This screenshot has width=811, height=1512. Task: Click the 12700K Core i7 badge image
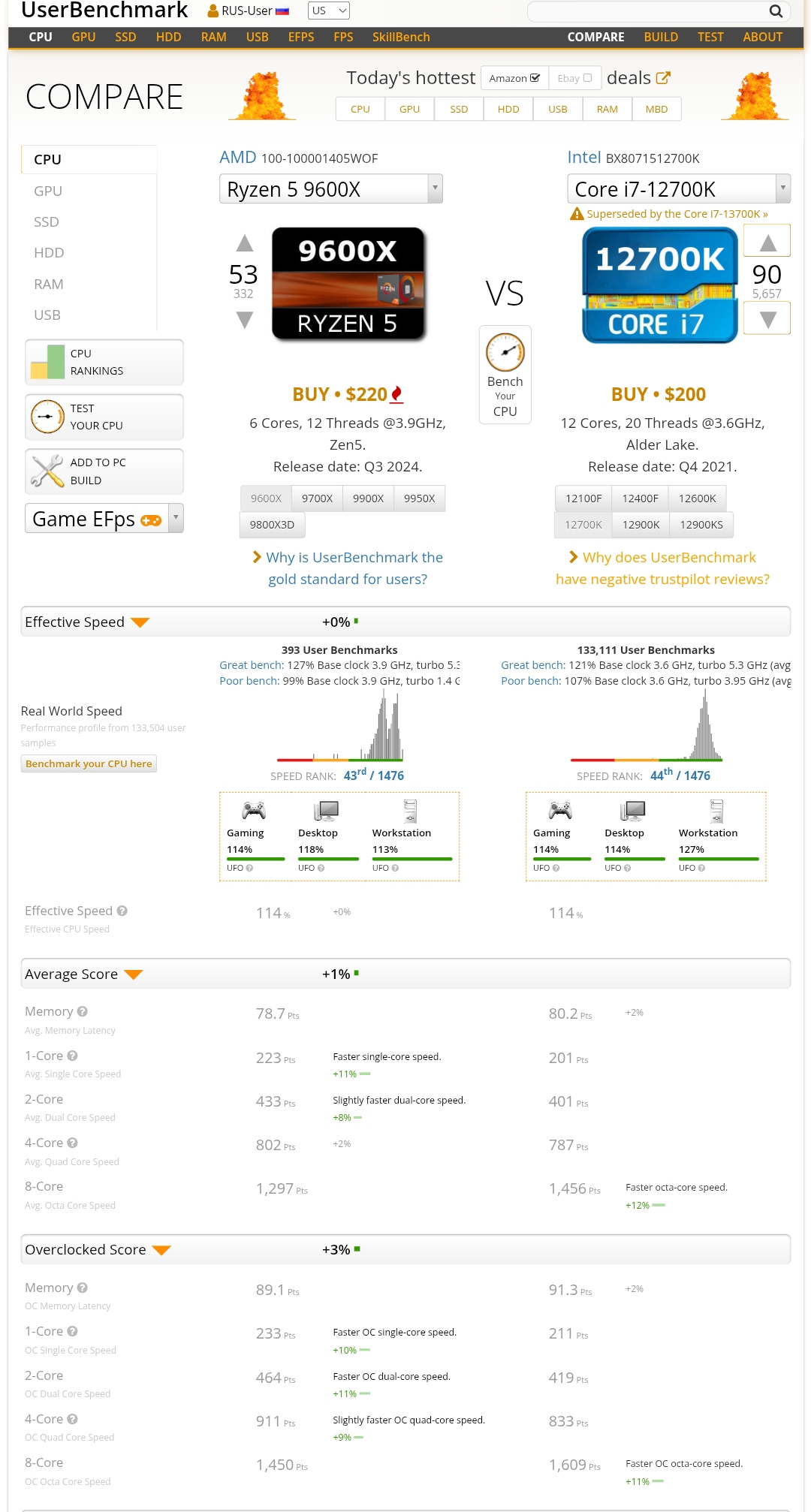tap(660, 285)
